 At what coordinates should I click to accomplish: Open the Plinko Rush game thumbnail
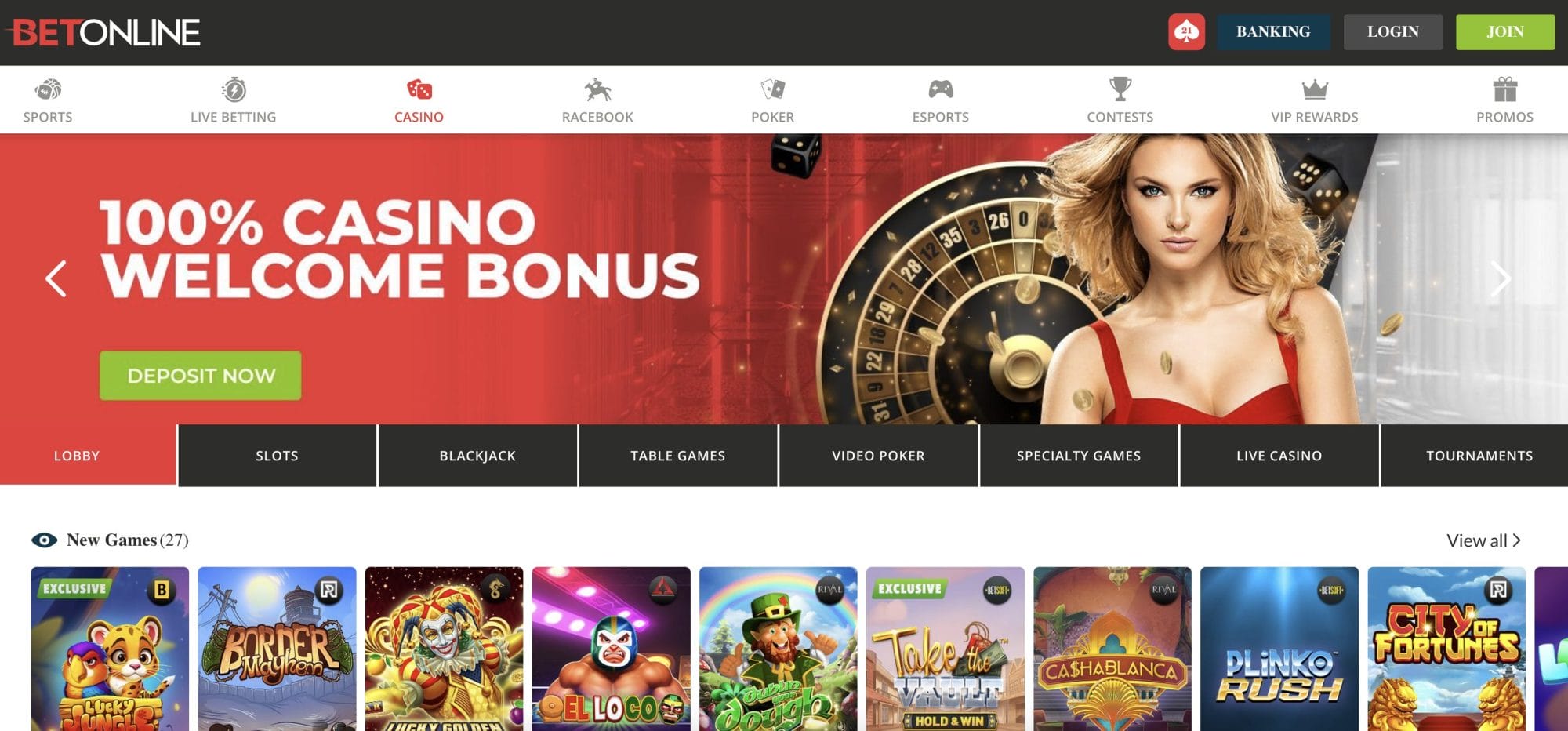[1279, 649]
